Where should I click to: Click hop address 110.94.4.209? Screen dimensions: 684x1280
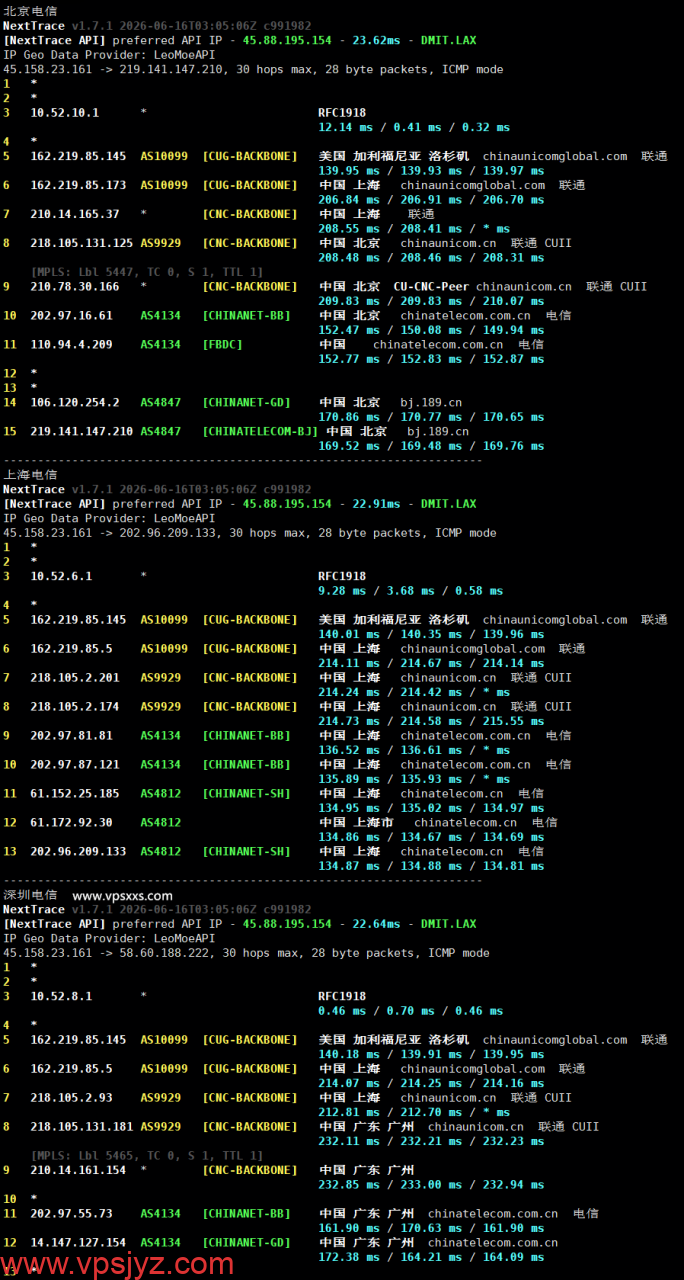point(72,344)
